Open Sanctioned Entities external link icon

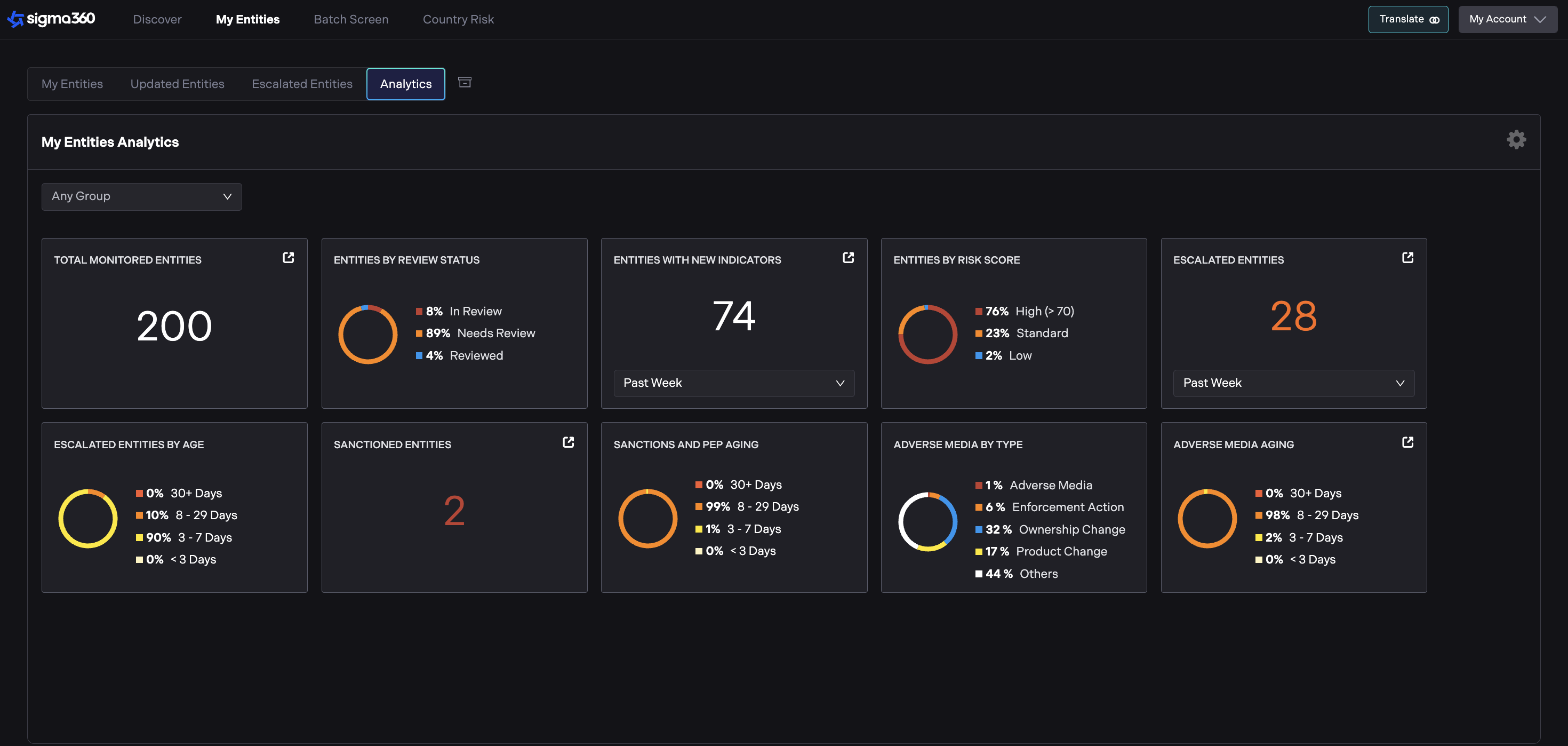568,442
